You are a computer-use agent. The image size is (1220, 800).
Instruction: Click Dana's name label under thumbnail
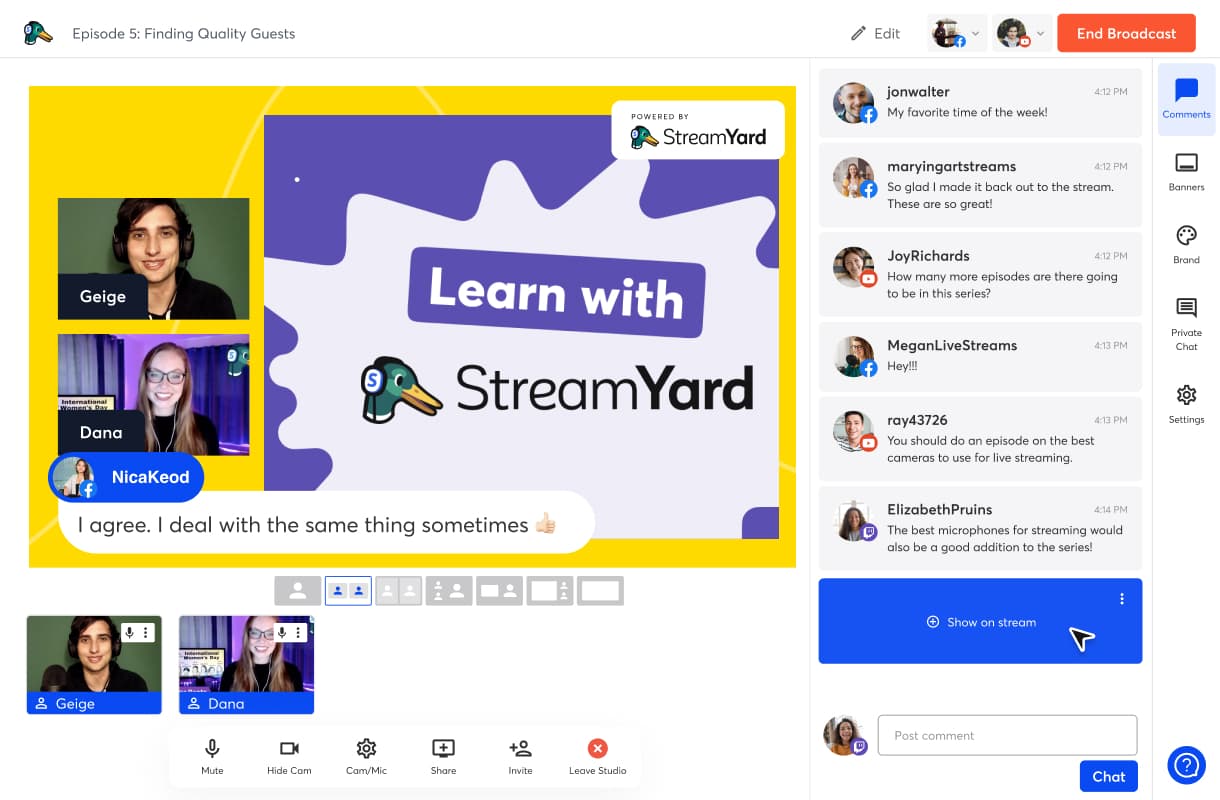pos(246,703)
